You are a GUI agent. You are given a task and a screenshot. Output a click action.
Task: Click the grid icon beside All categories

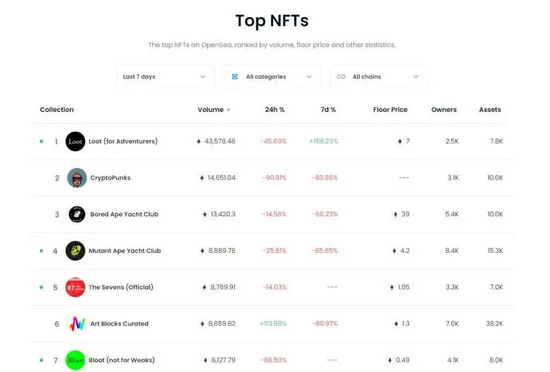[235, 77]
